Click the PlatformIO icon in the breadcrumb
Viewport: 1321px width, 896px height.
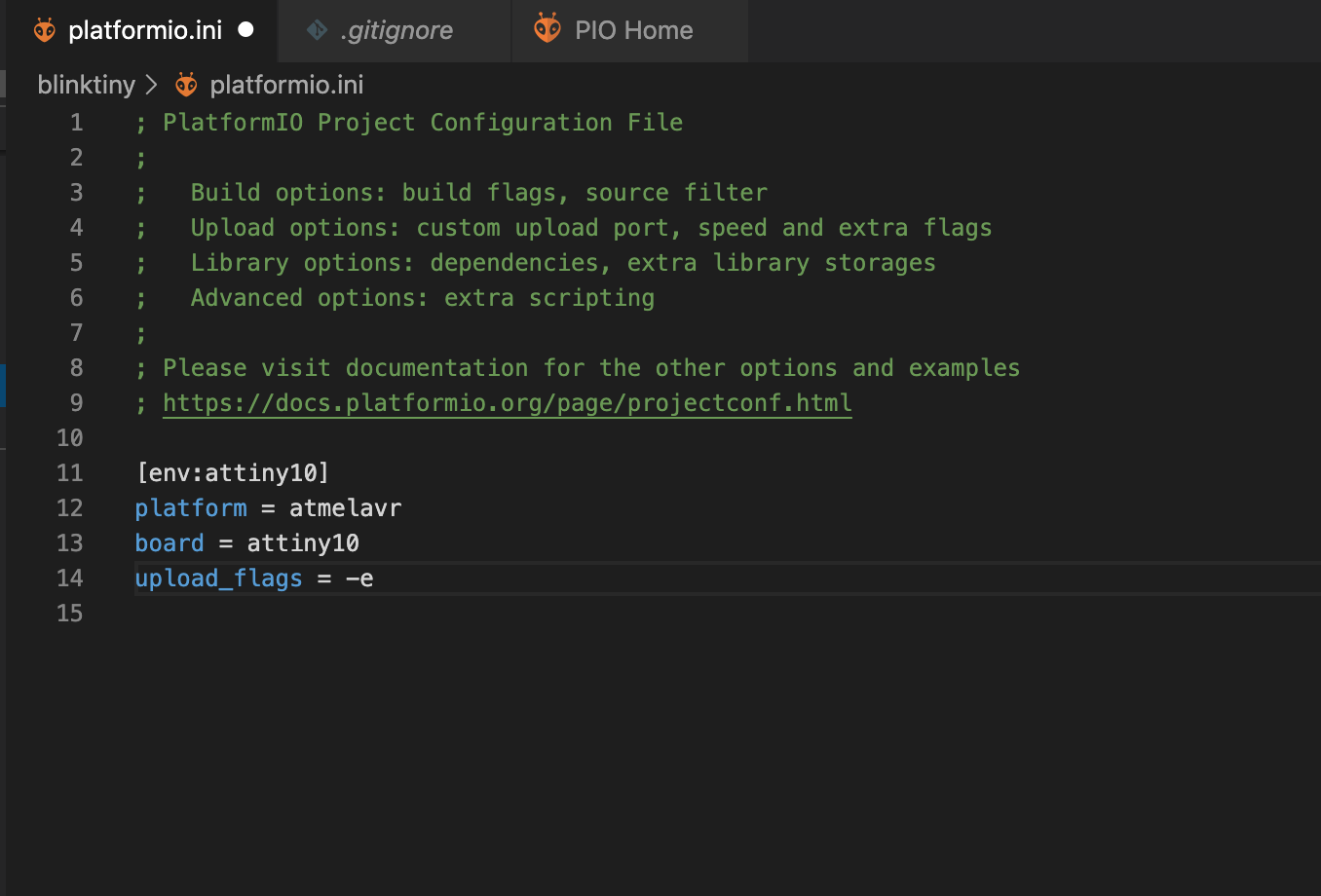[x=186, y=85]
